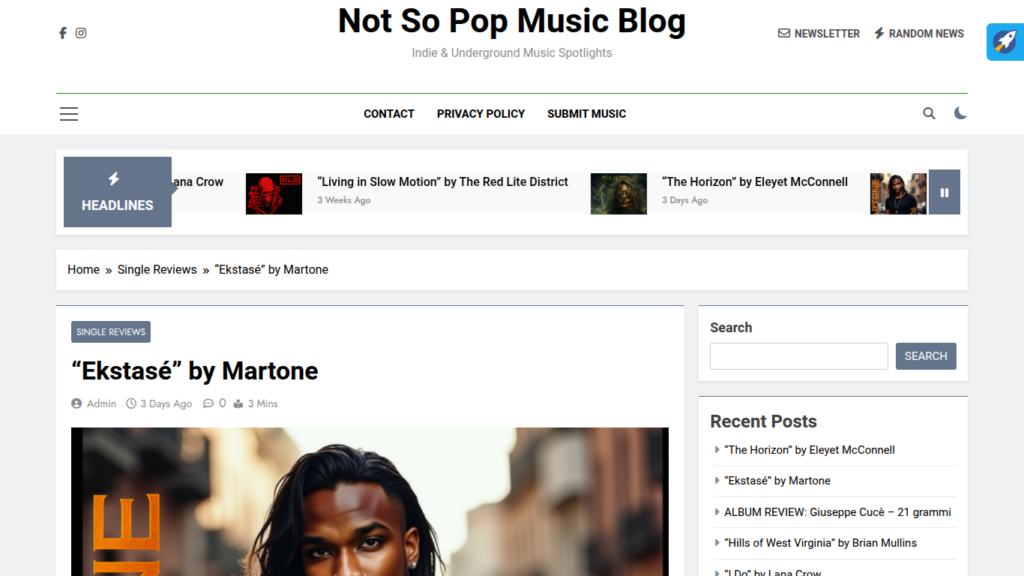Image resolution: width=1024 pixels, height=576 pixels.
Task: Pause the headlines ticker
Action: coord(944,193)
